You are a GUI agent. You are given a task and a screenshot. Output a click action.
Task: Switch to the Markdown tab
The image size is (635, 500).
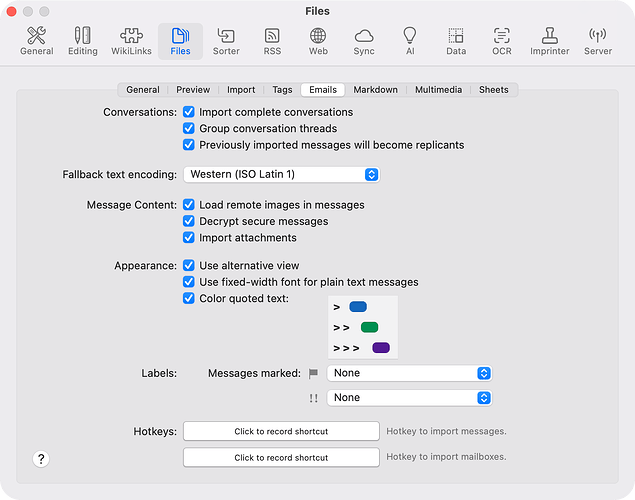(x=376, y=90)
